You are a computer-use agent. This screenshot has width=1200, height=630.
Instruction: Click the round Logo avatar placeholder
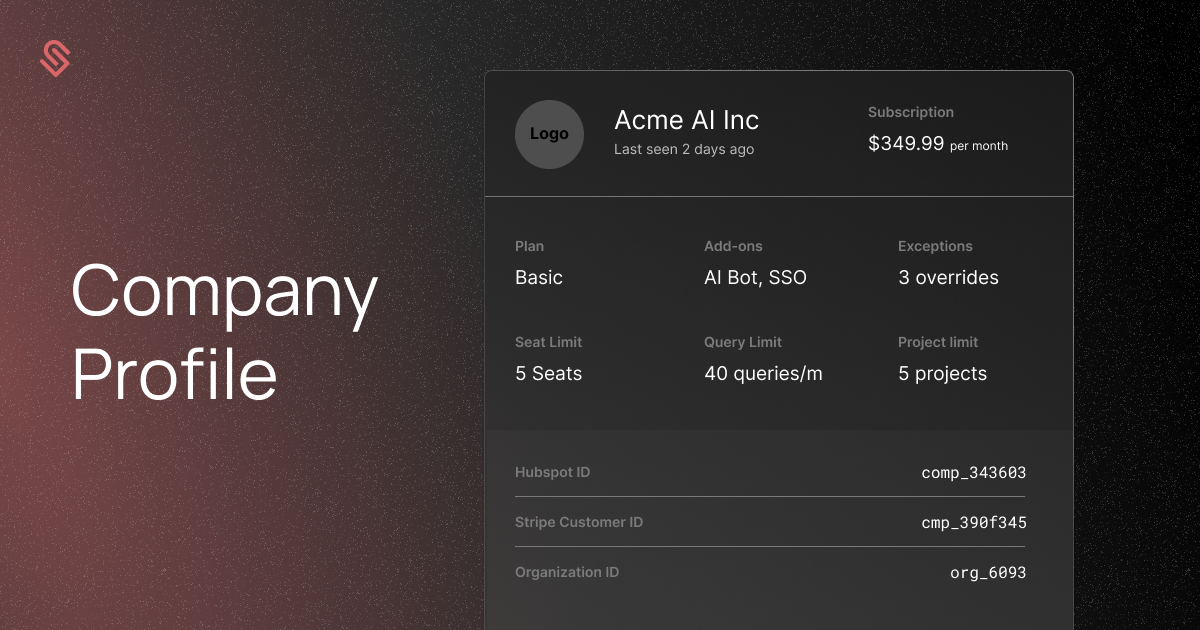click(x=549, y=134)
